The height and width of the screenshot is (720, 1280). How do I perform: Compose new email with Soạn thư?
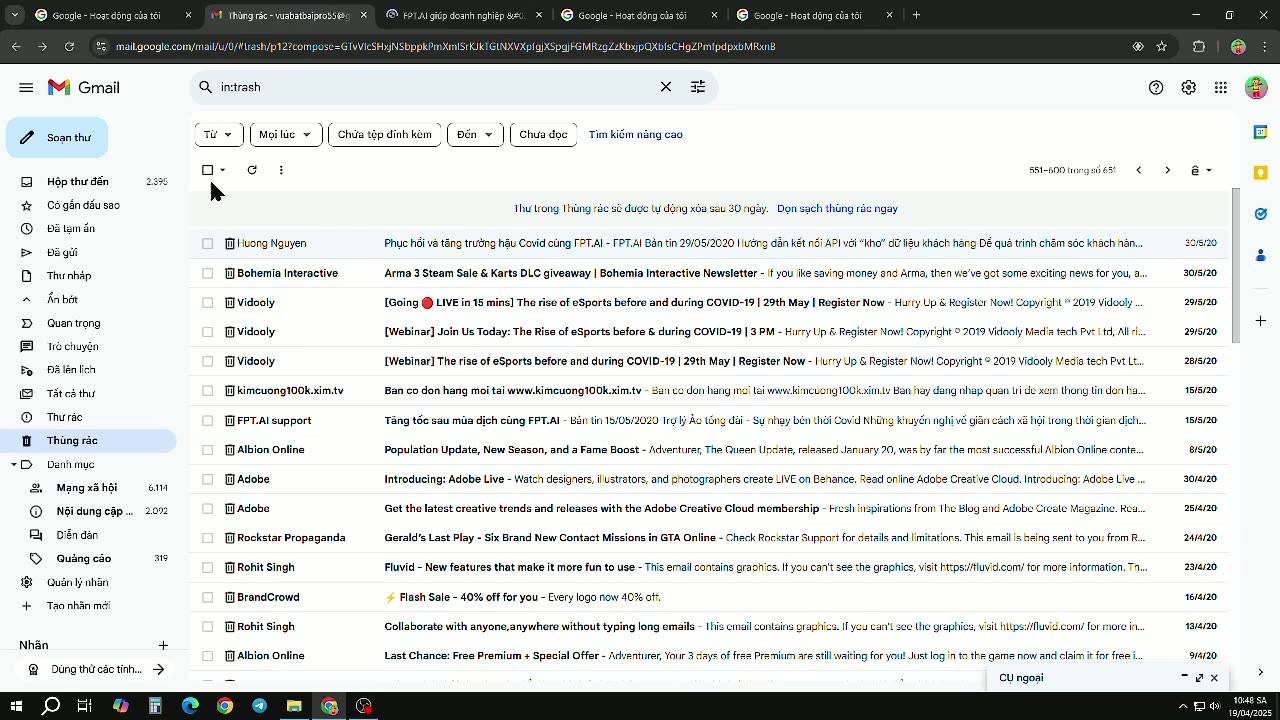(57, 138)
